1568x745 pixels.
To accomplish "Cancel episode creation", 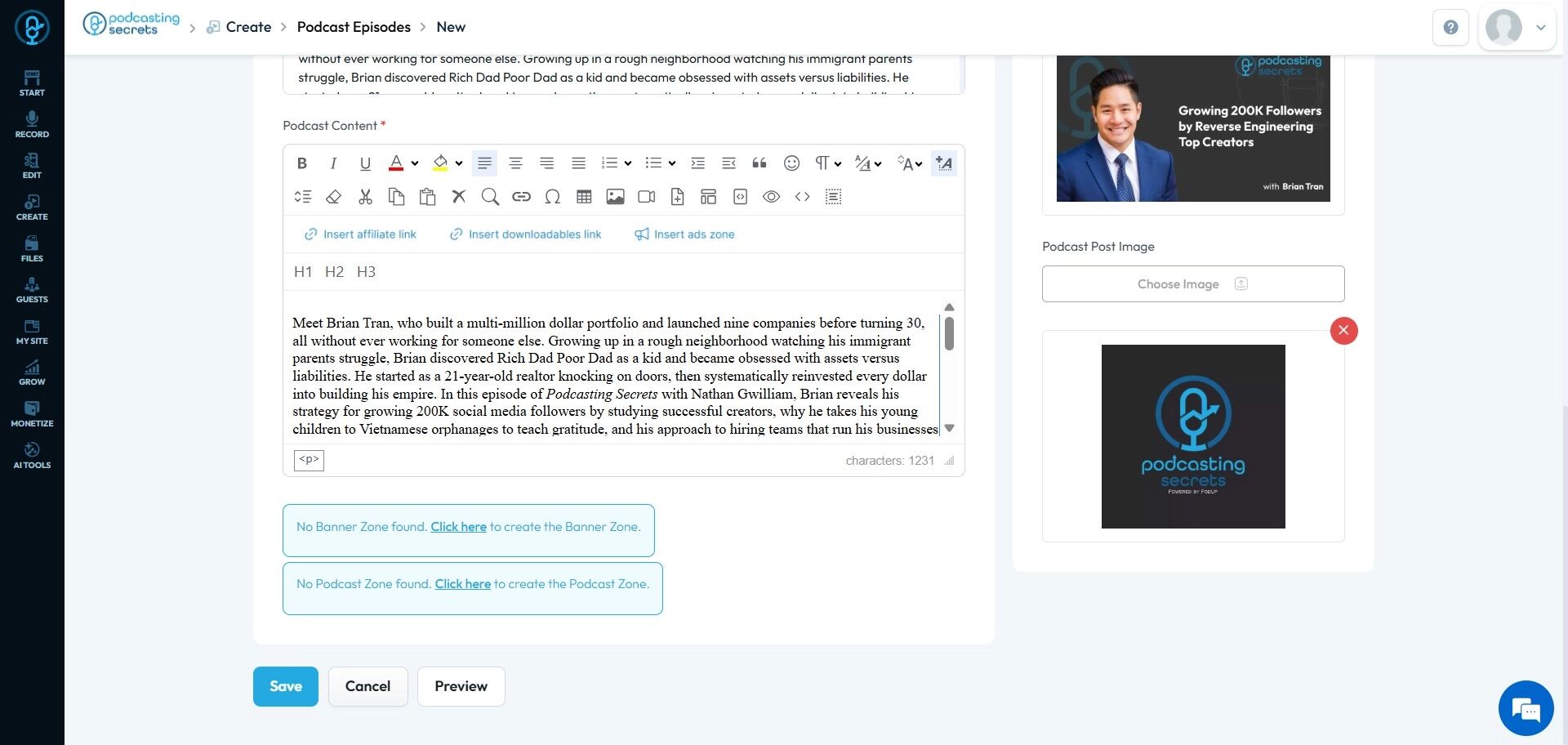I will [367, 686].
